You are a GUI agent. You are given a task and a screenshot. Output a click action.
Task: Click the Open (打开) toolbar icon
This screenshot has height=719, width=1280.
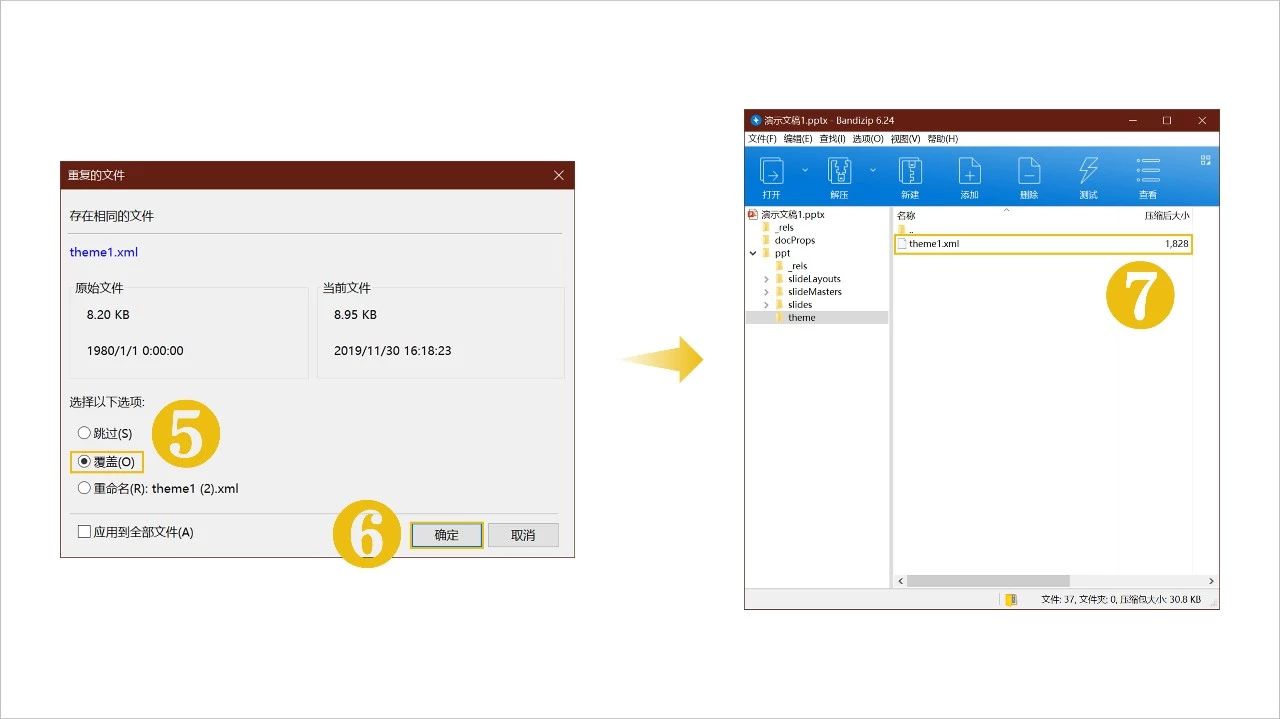(771, 170)
